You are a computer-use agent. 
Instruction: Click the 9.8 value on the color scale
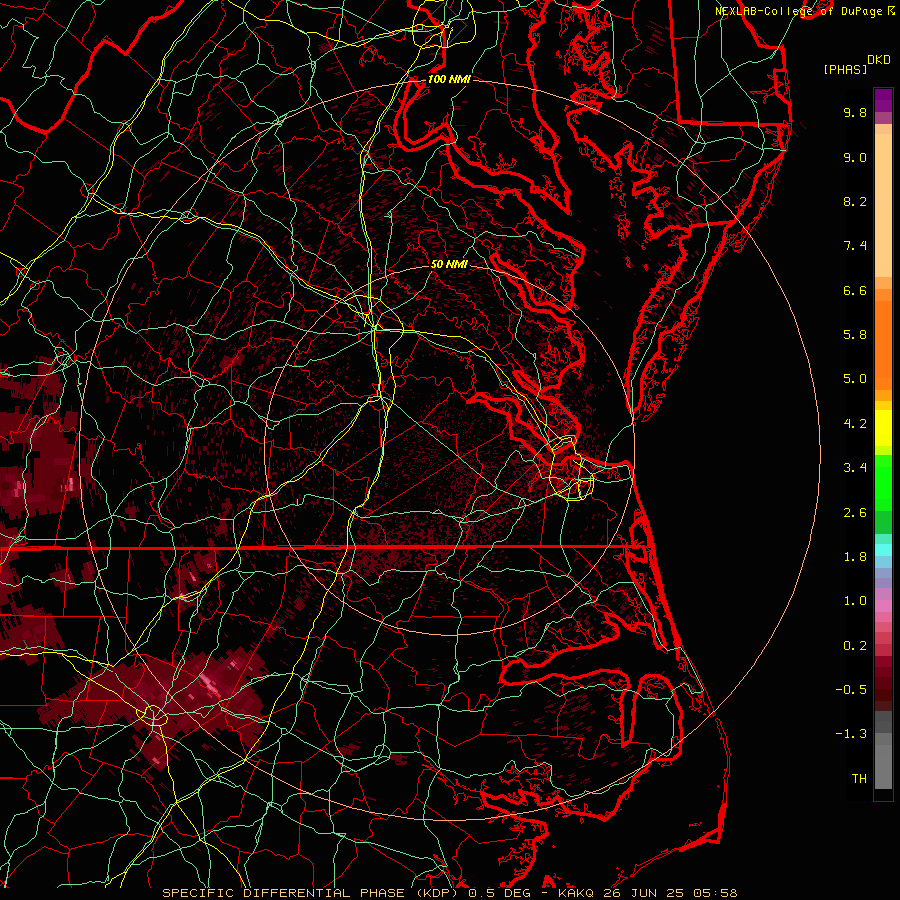point(855,112)
